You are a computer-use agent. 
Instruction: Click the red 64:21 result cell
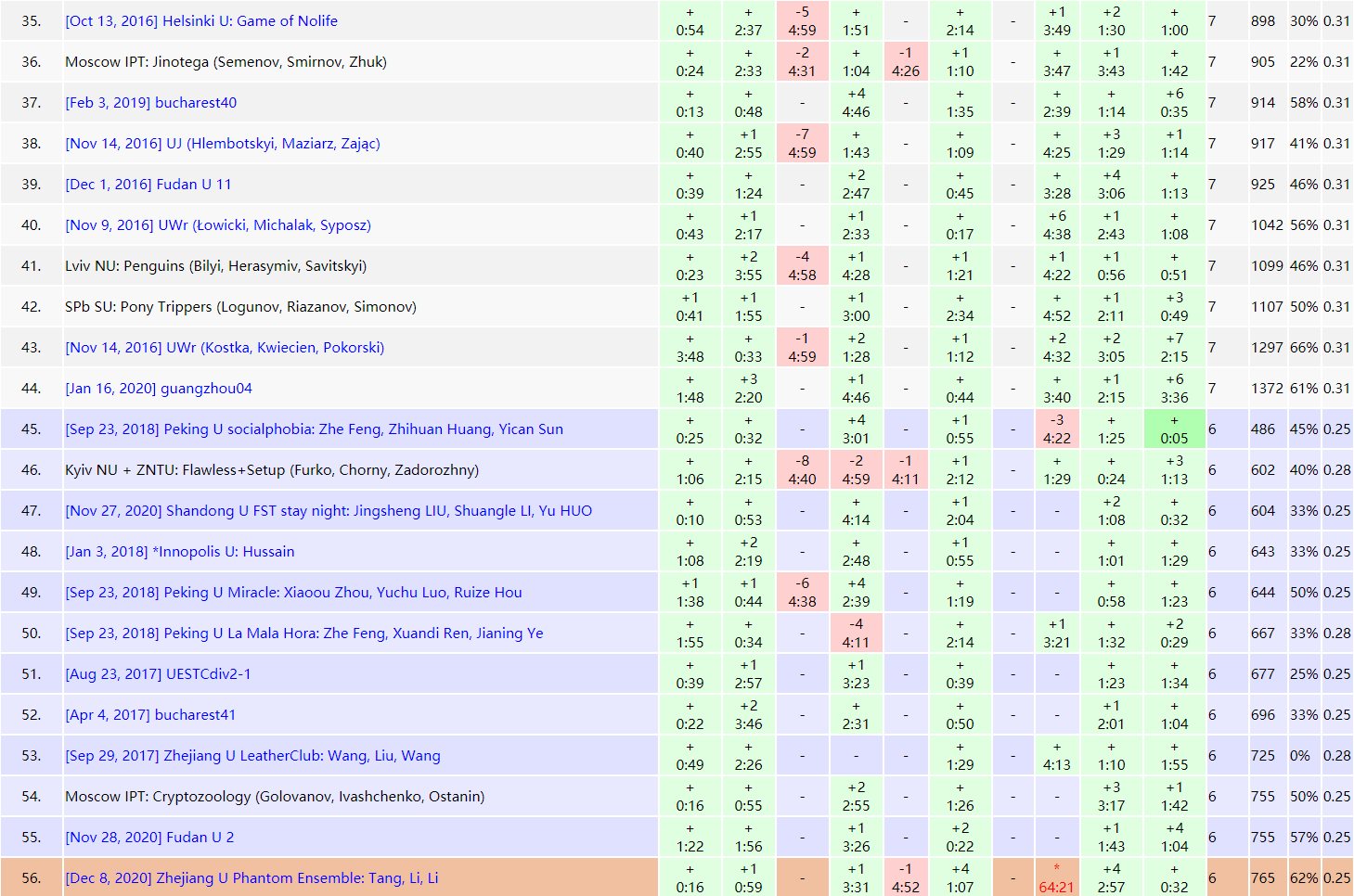(1056, 878)
